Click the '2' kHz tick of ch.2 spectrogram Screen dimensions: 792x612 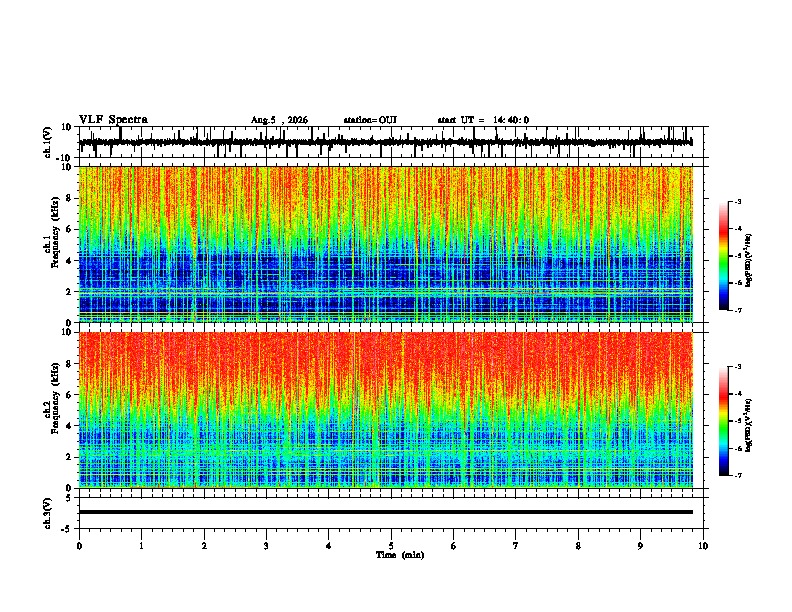click(x=69, y=457)
